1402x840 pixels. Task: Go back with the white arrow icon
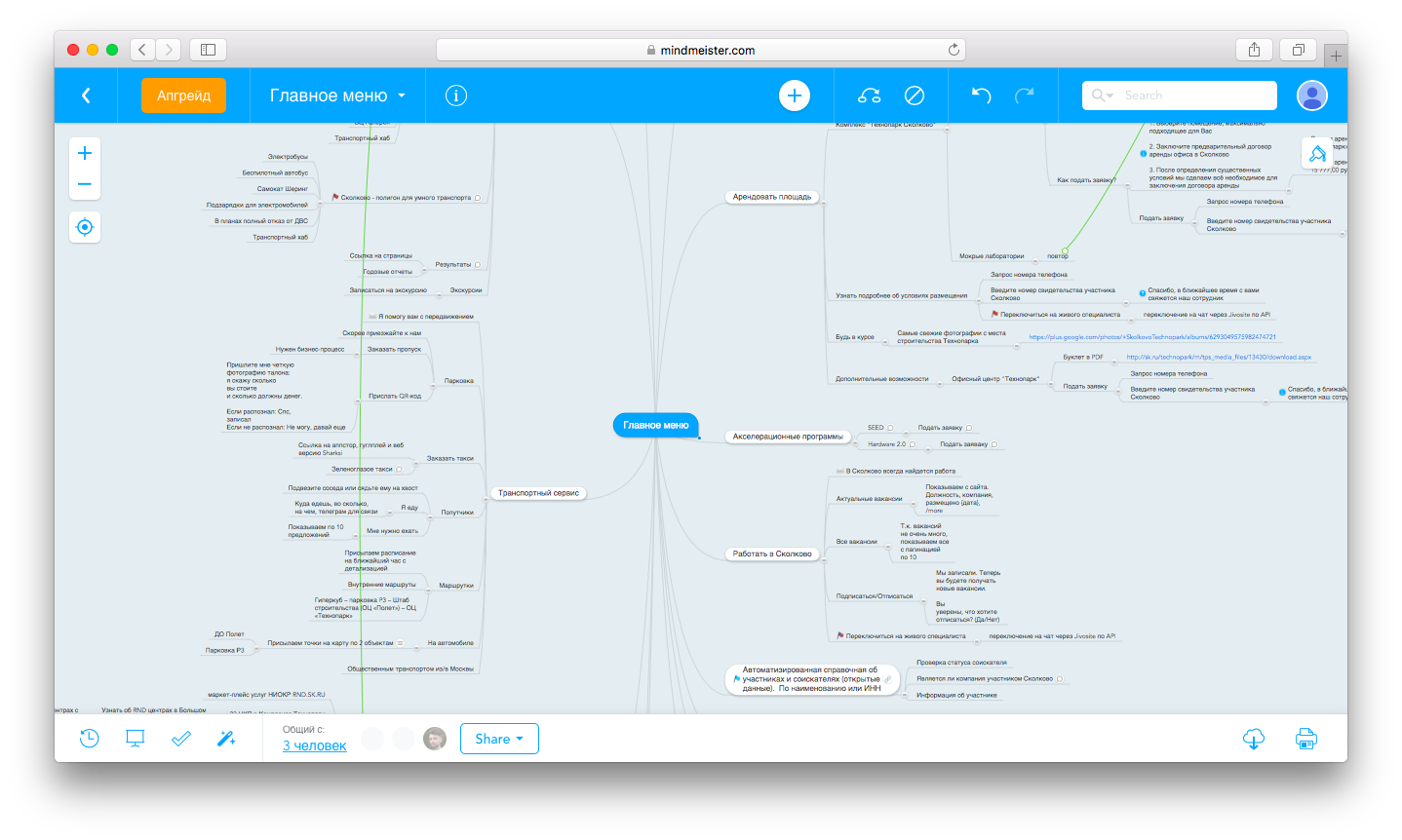(86, 95)
